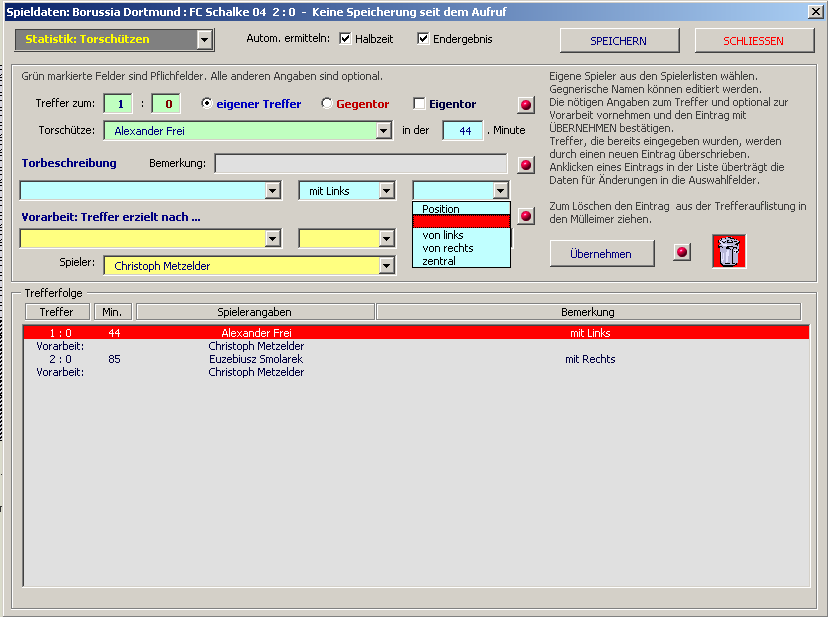This screenshot has height=617, width=828.
Task: Toggle the Halbzeit checkbox
Action: [345, 39]
